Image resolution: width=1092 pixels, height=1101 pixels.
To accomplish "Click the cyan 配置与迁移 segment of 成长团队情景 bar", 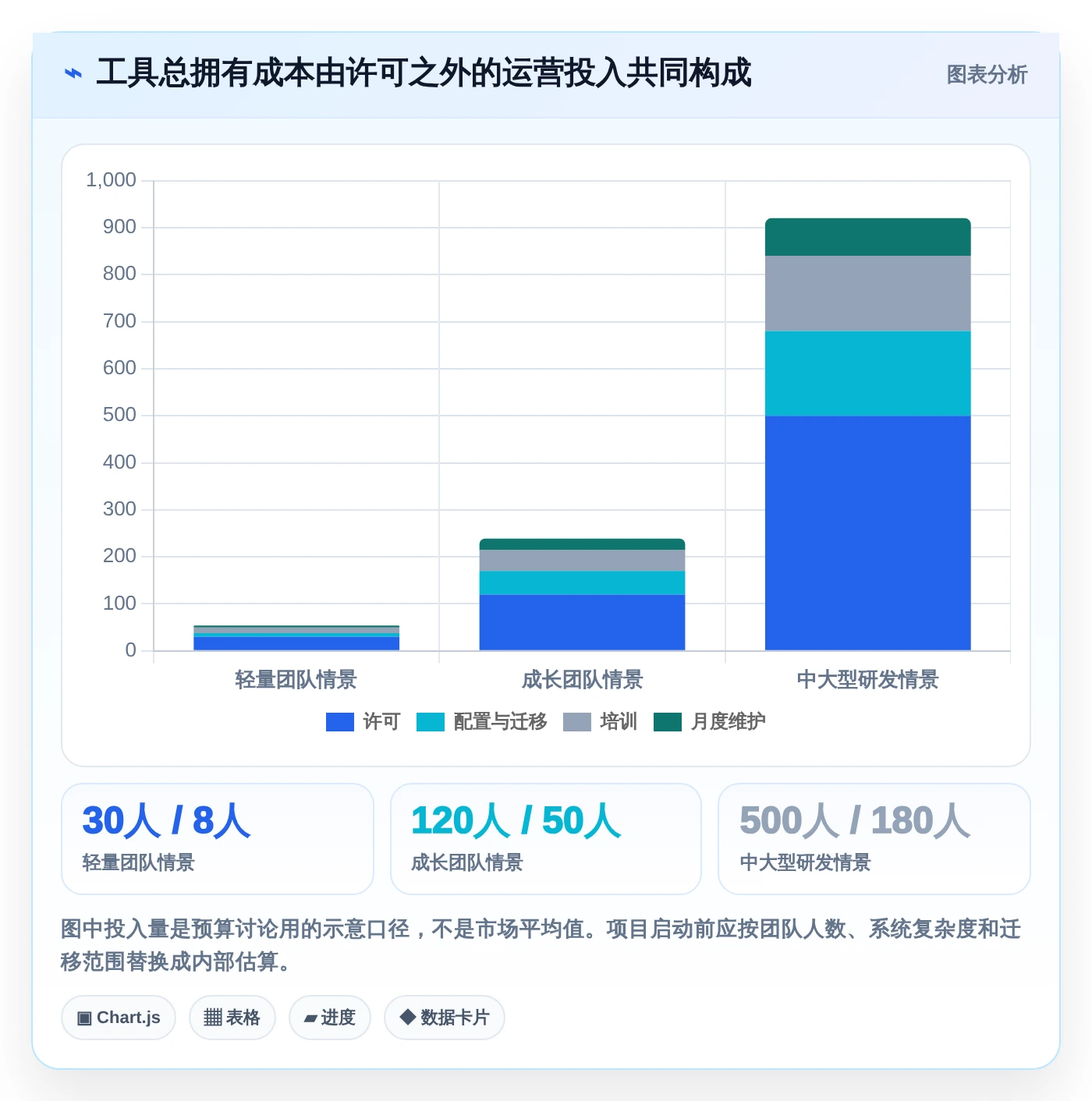I will (x=582, y=582).
